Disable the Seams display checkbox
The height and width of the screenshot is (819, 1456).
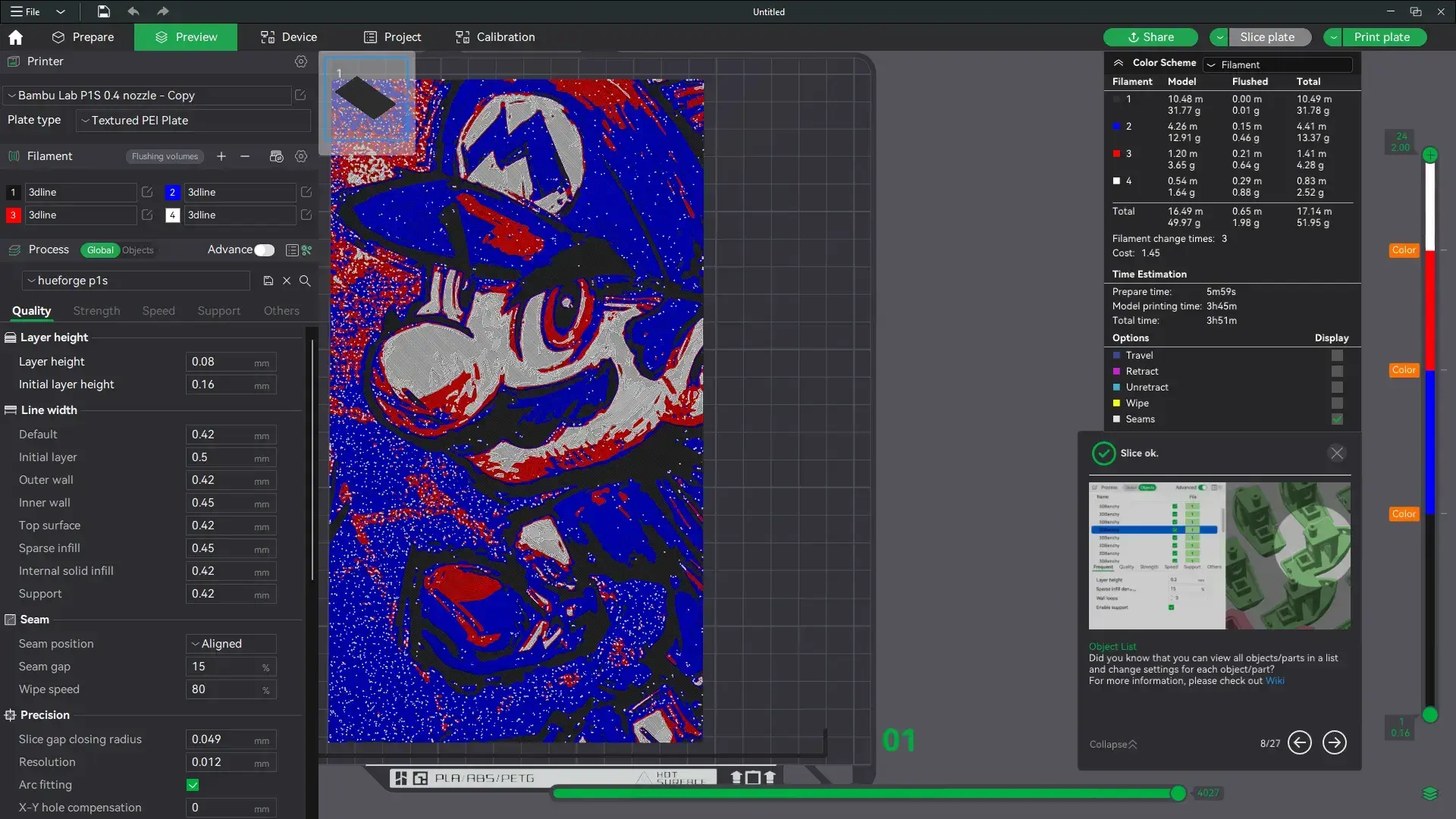click(1337, 419)
